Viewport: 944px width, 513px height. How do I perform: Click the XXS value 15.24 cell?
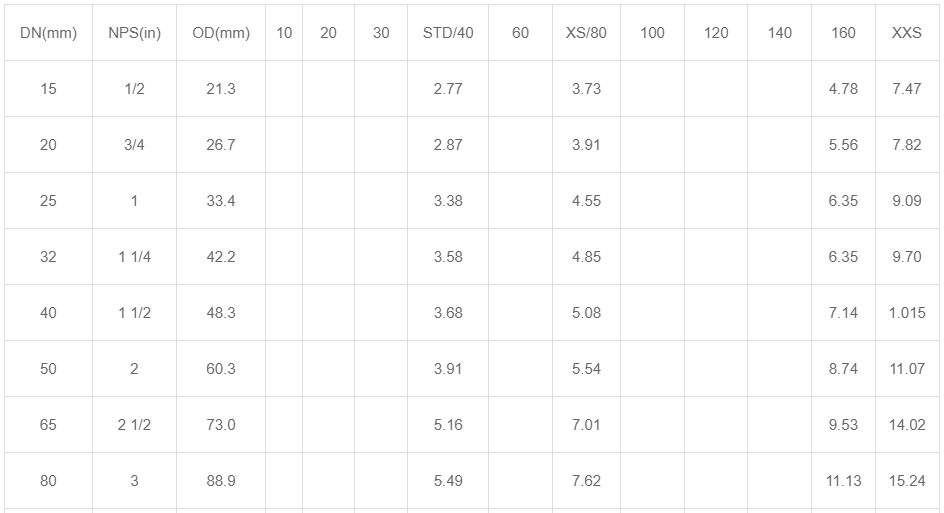[x=907, y=480]
